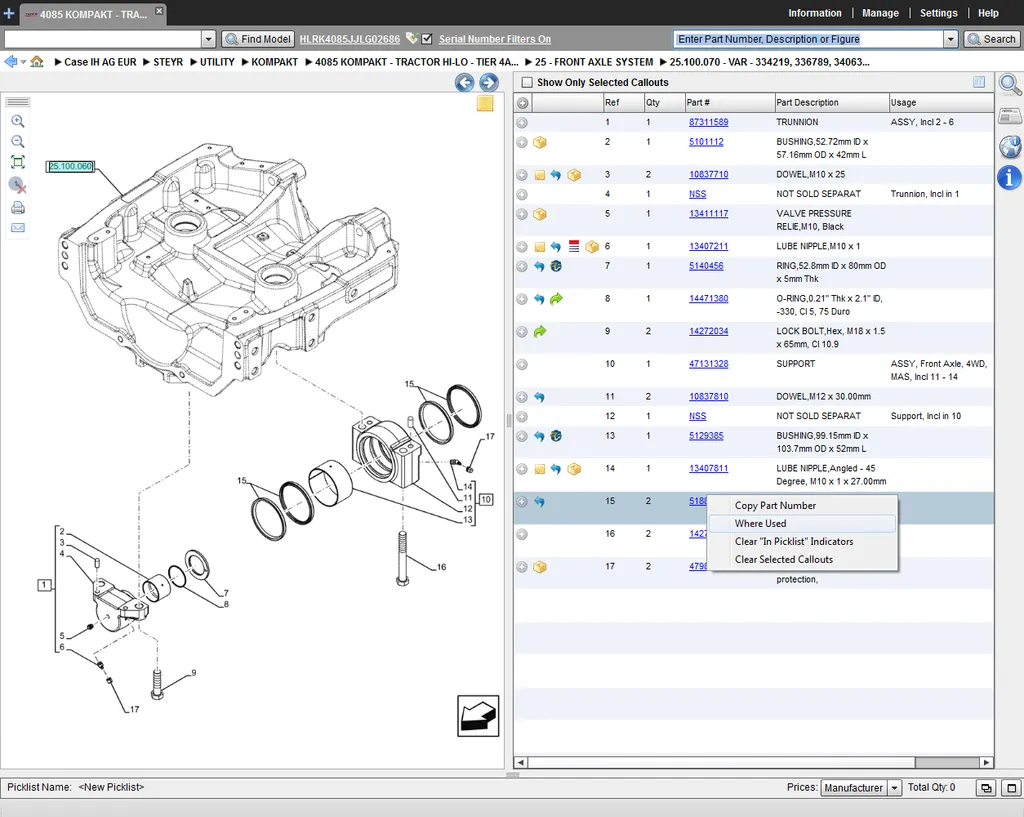Open the Prices Manufacturer dropdown
This screenshot has height=817, width=1024.
pos(895,788)
